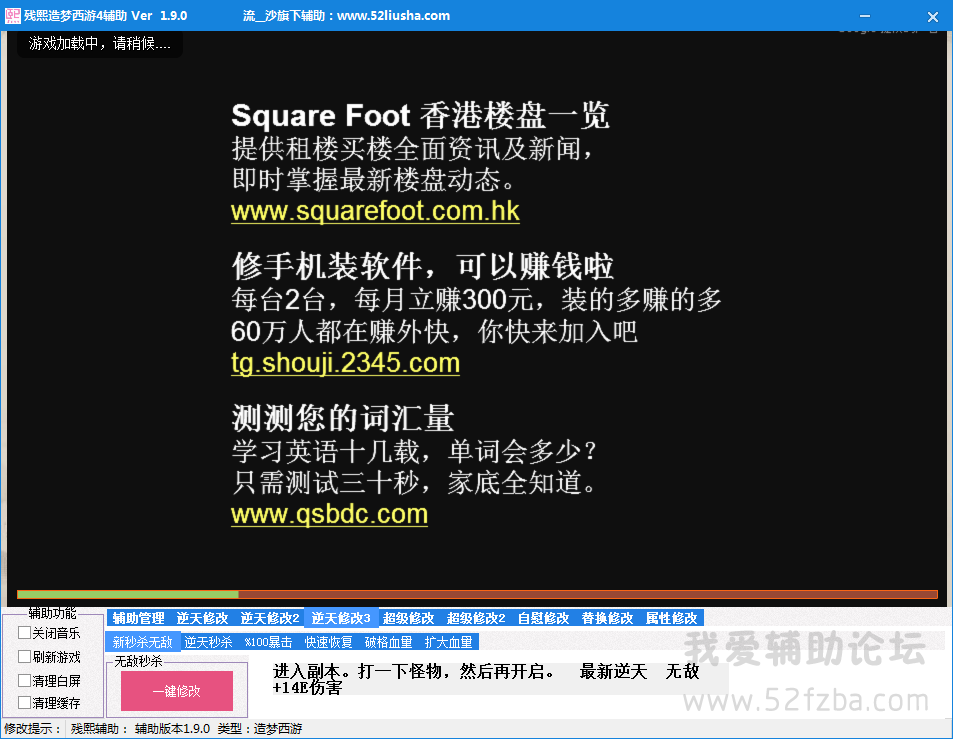The height and width of the screenshot is (739, 953).
Task: Select the 逆天修改3 tab
Action: 341,618
